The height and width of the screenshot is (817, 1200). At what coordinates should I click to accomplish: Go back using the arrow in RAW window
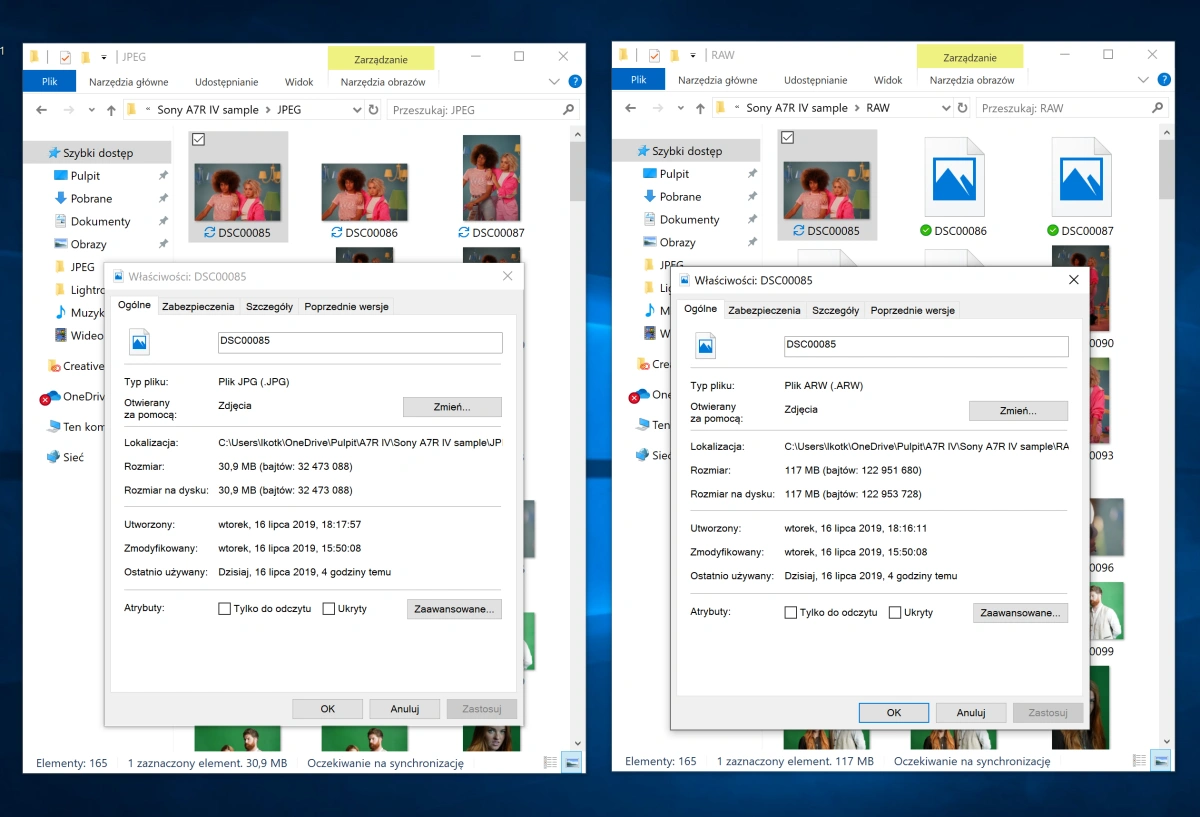[630, 108]
